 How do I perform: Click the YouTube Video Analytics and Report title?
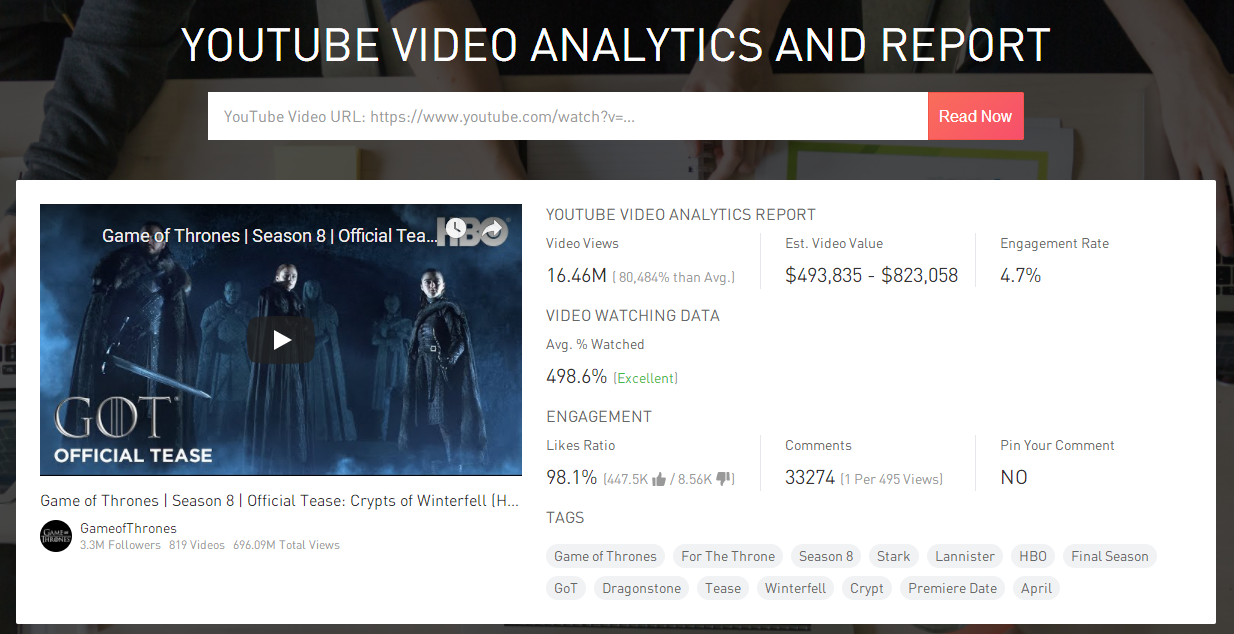615,45
